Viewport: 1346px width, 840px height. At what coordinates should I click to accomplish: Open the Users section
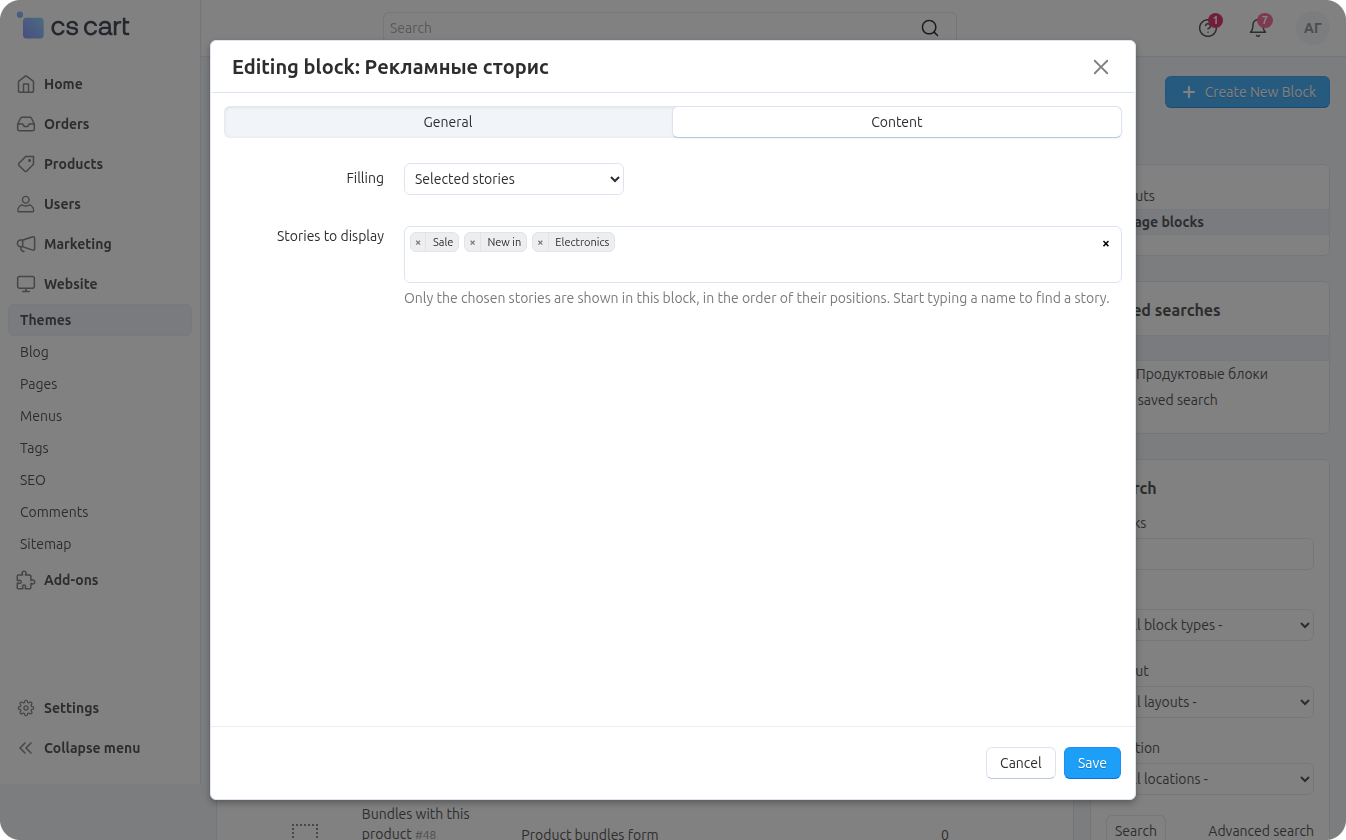pos(62,204)
